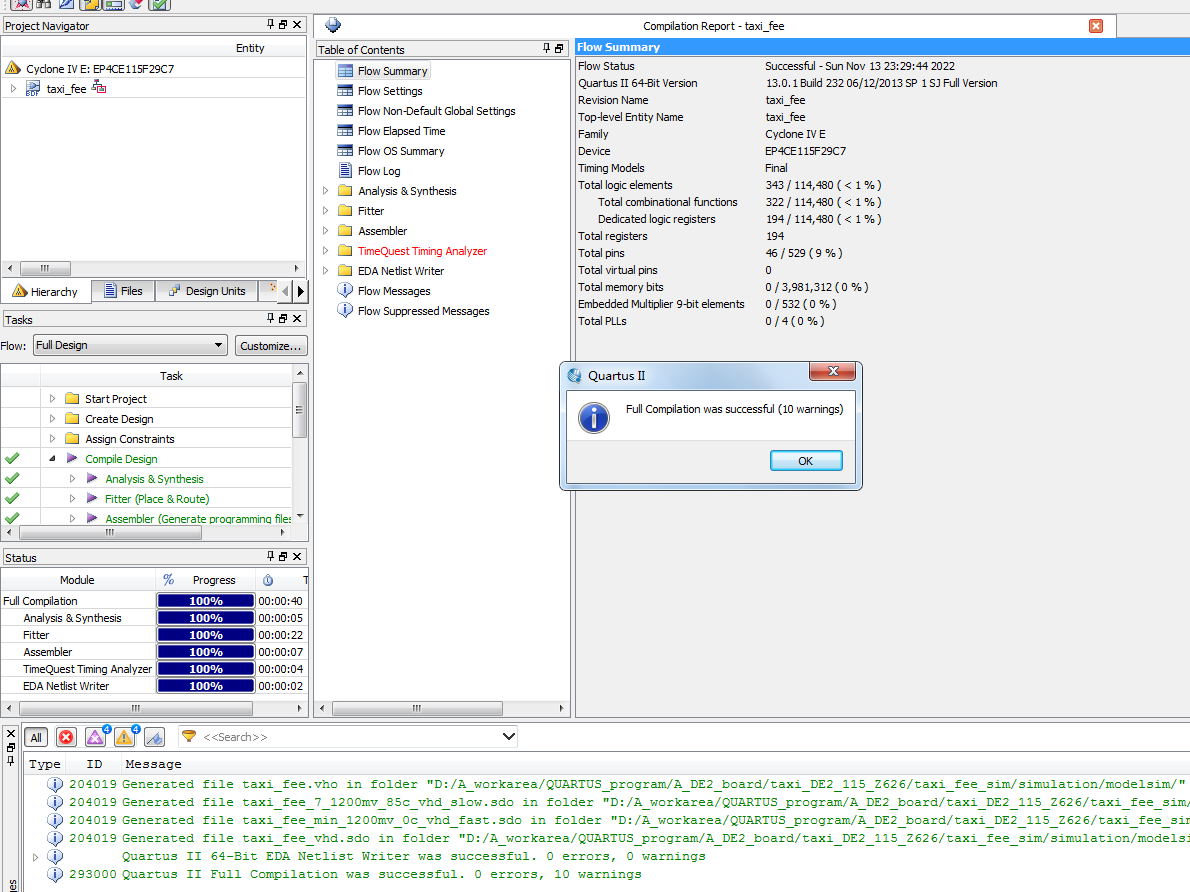Click the flag message filter icon
The height and width of the screenshot is (892, 1190).
pyautogui.click(x=154, y=737)
